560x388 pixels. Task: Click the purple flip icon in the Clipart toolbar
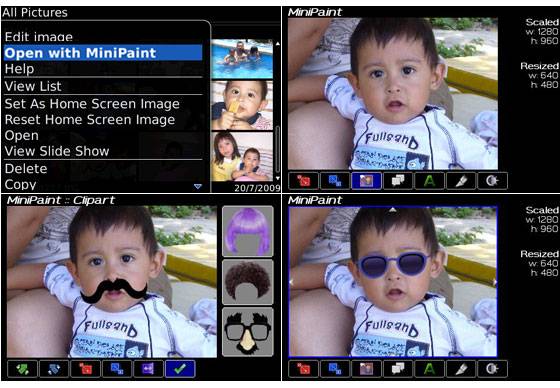[x=148, y=369]
